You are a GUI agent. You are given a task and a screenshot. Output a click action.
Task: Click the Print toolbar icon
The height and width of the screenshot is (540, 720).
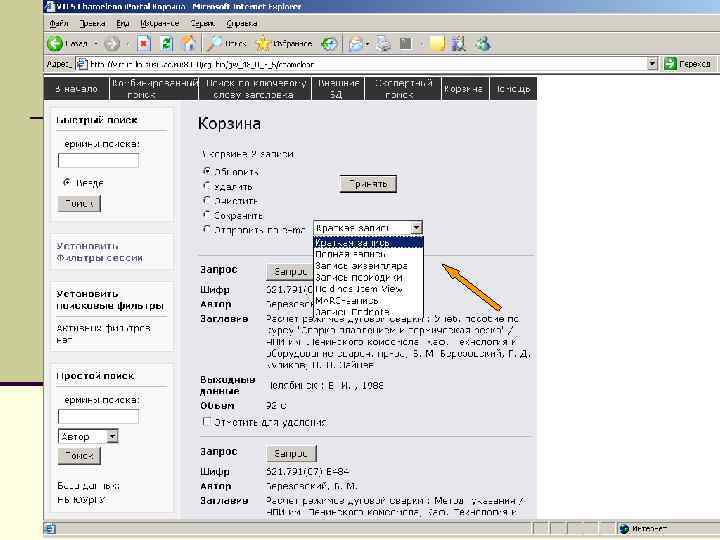tap(383, 44)
